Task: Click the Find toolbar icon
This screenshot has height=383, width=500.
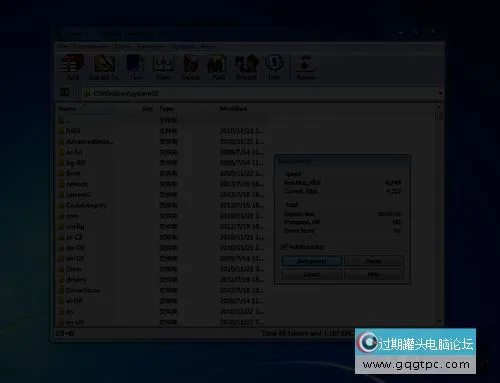Action: (x=218, y=67)
